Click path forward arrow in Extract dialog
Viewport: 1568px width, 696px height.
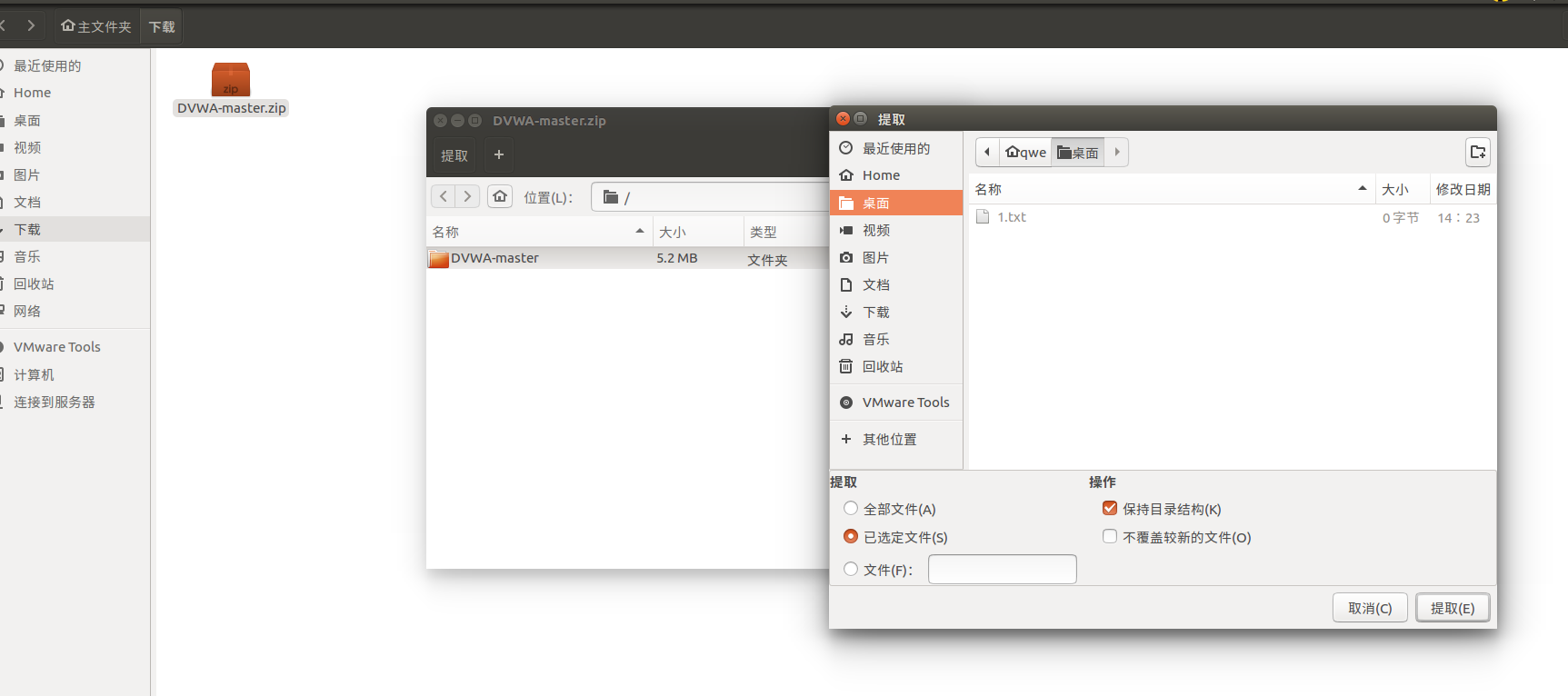coord(1117,152)
